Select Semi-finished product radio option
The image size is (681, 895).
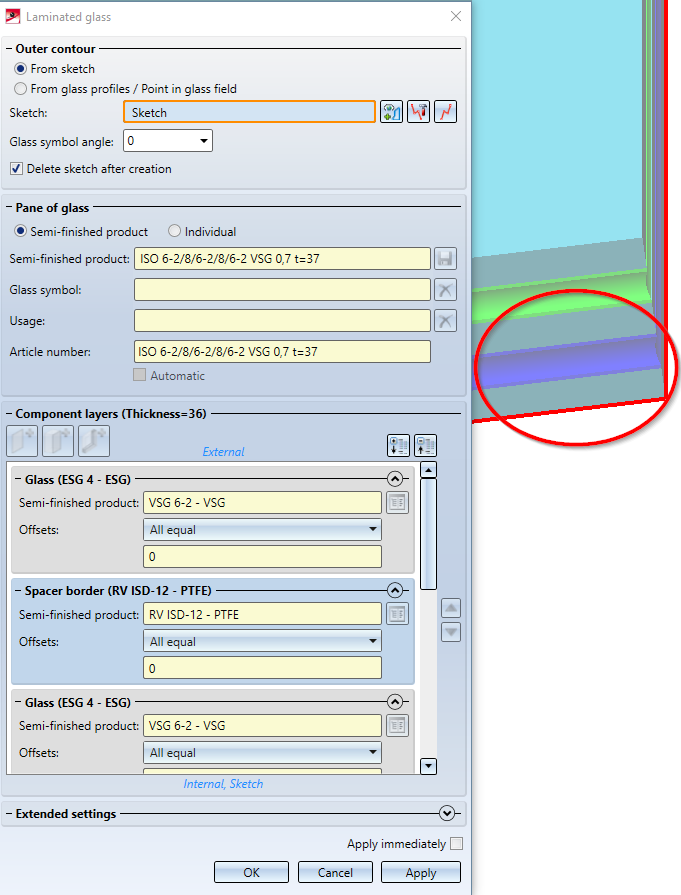click(x=21, y=232)
